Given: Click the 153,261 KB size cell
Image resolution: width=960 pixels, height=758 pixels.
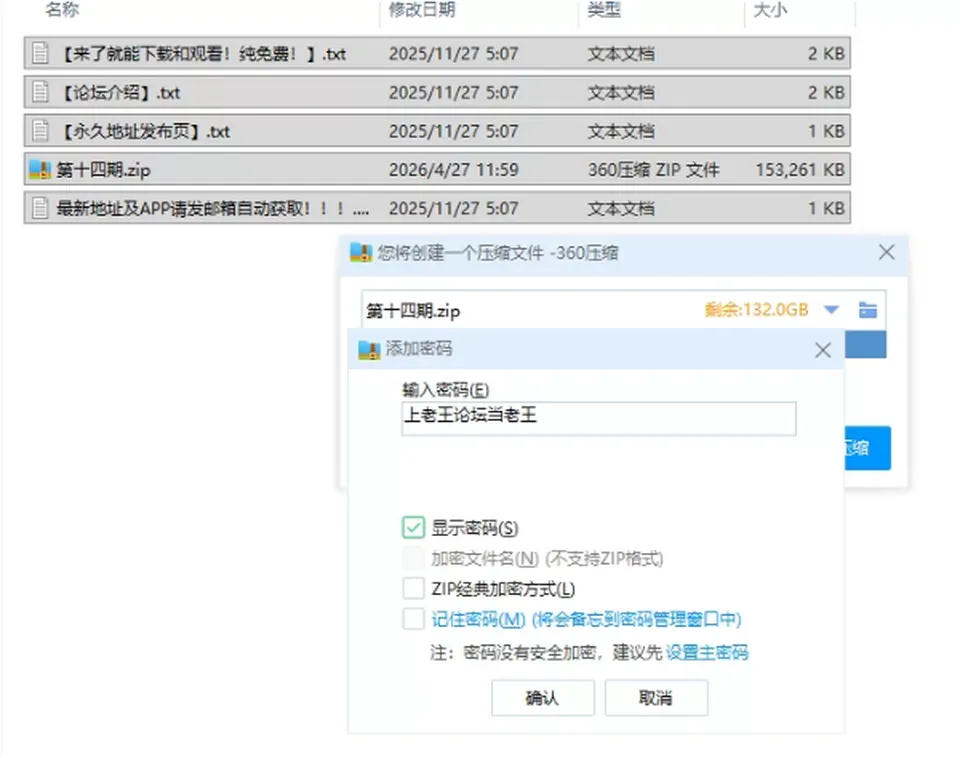Looking at the screenshot, I should pyautogui.click(x=800, y=170).
